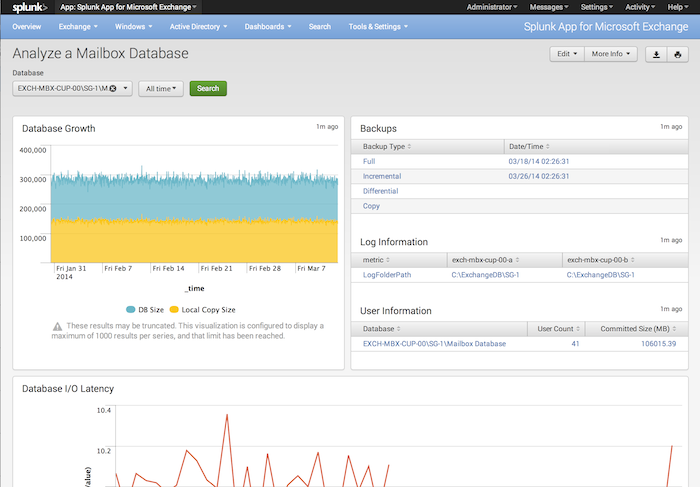
Task: Click the Analyze a Mailbox Database heading
Action: pos(100,54)
